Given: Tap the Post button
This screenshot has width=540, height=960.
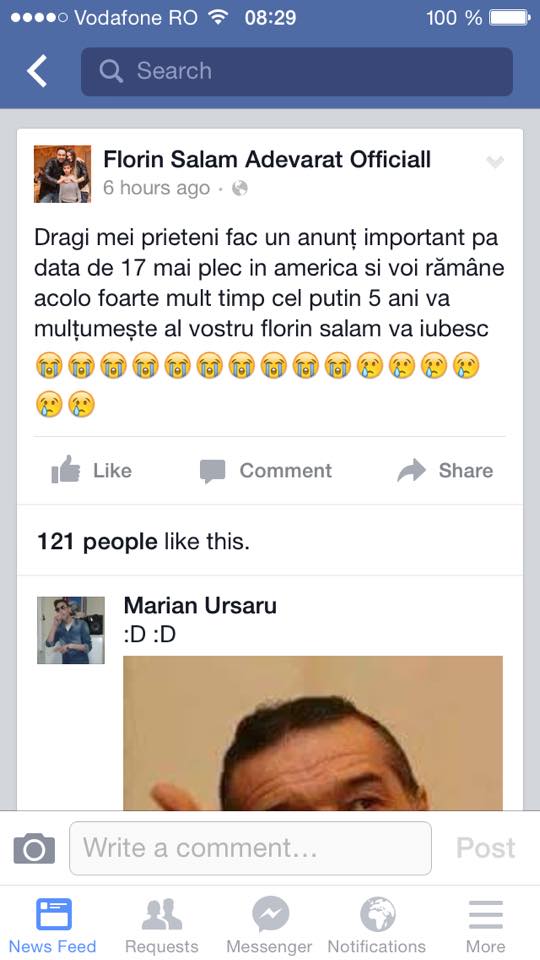Looking at the screenshot, I should (486, 848).
